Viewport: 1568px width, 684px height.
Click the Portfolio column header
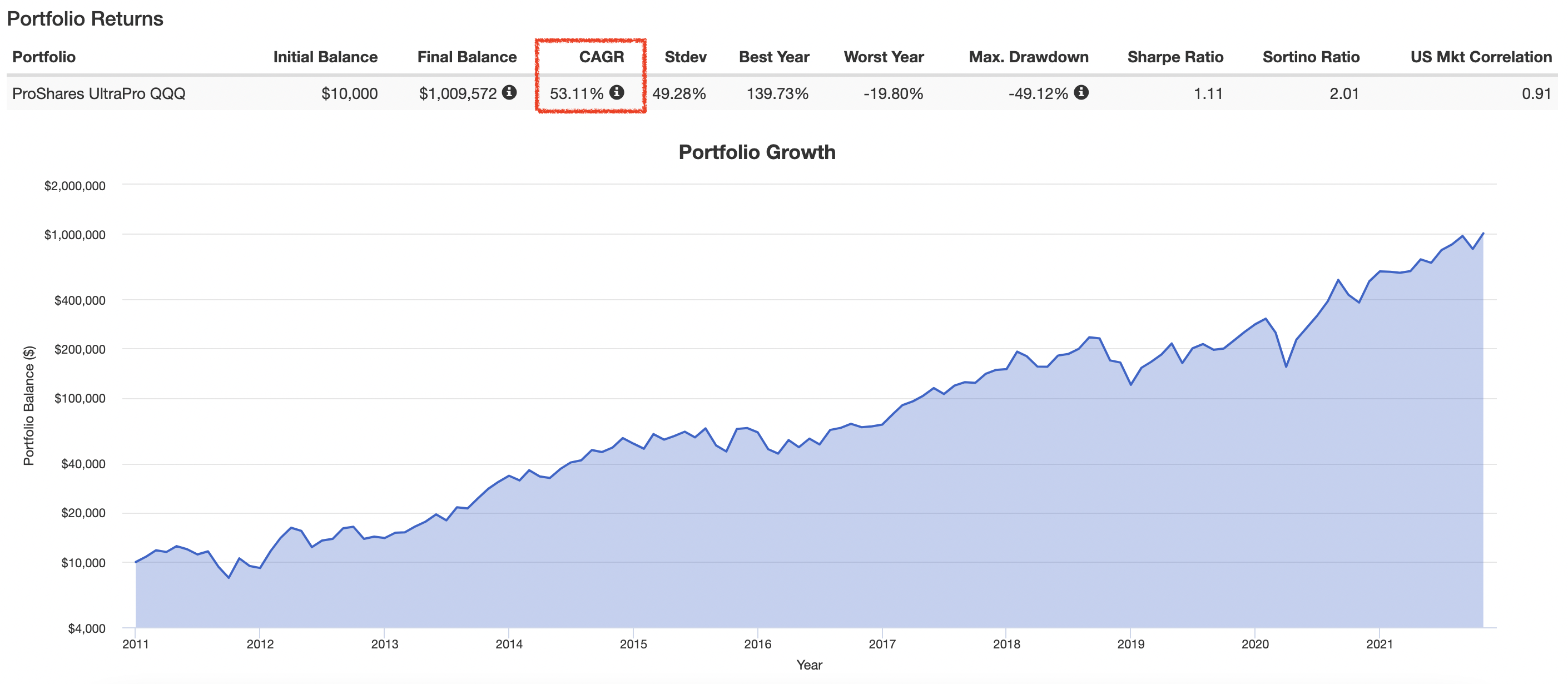(x=44, y=57)
